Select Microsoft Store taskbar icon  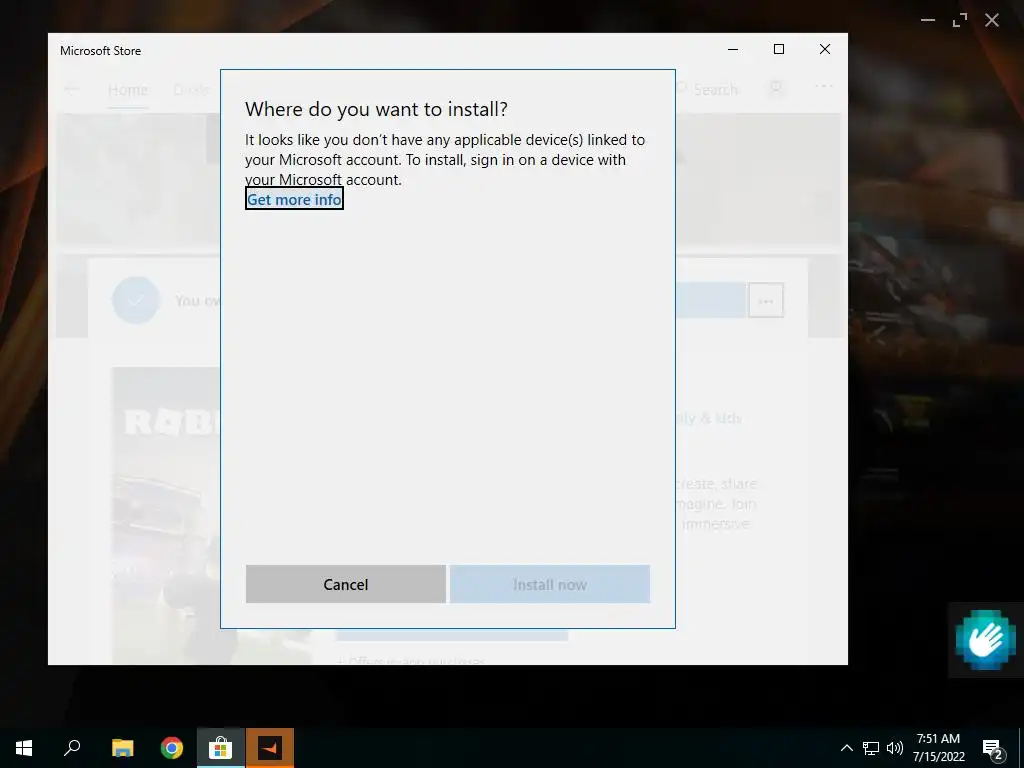221,748
